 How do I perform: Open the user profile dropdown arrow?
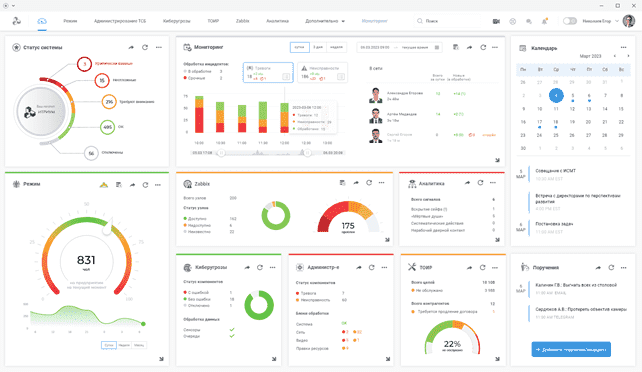pos(617,21)
